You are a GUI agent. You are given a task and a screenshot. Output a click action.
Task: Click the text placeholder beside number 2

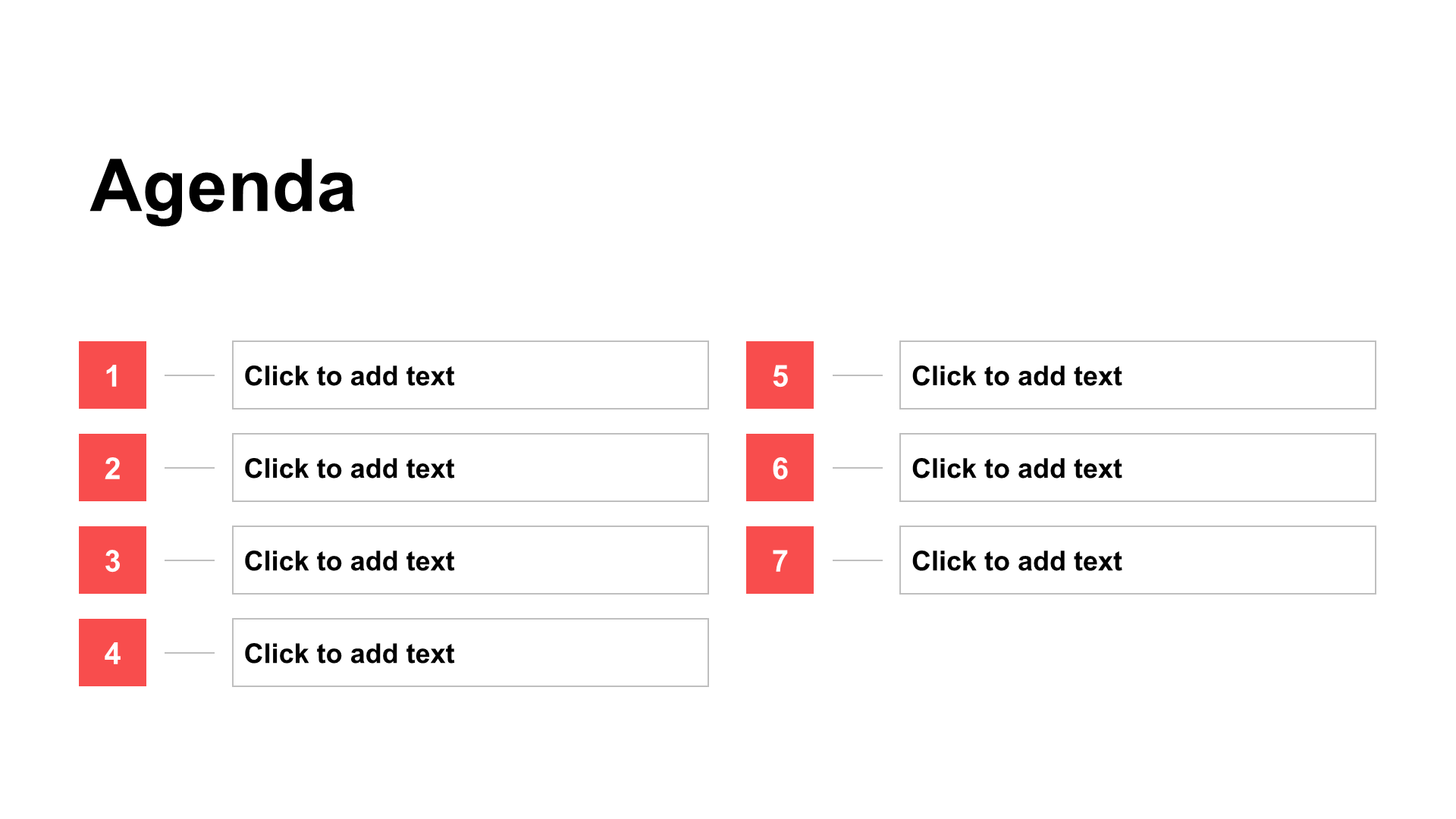[470, 467]
